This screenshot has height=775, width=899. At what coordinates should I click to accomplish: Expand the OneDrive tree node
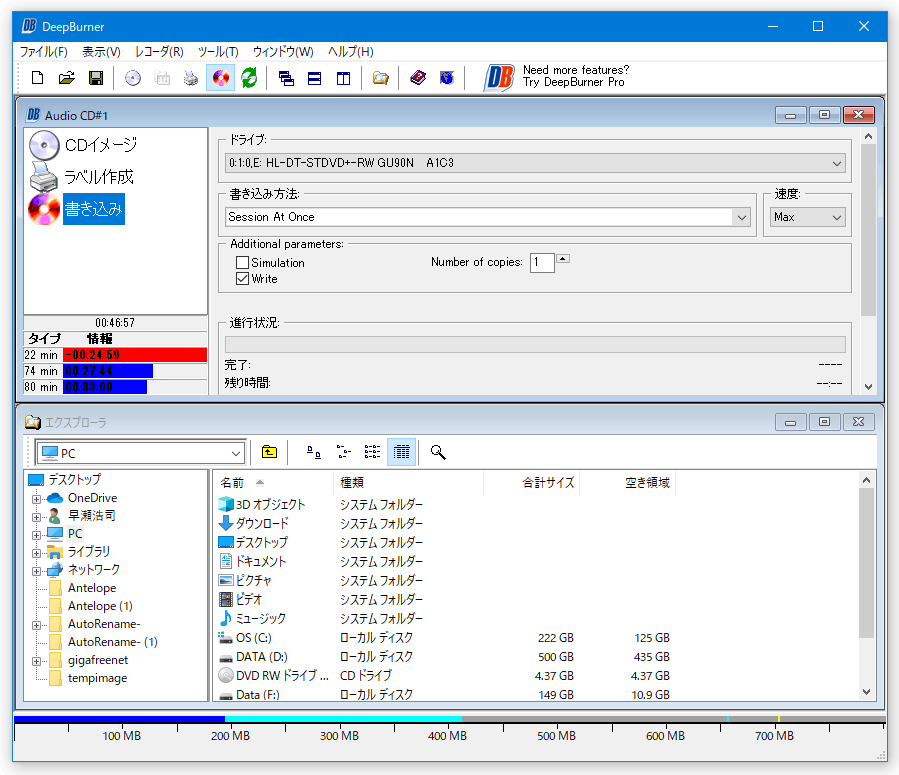(36, 499)
